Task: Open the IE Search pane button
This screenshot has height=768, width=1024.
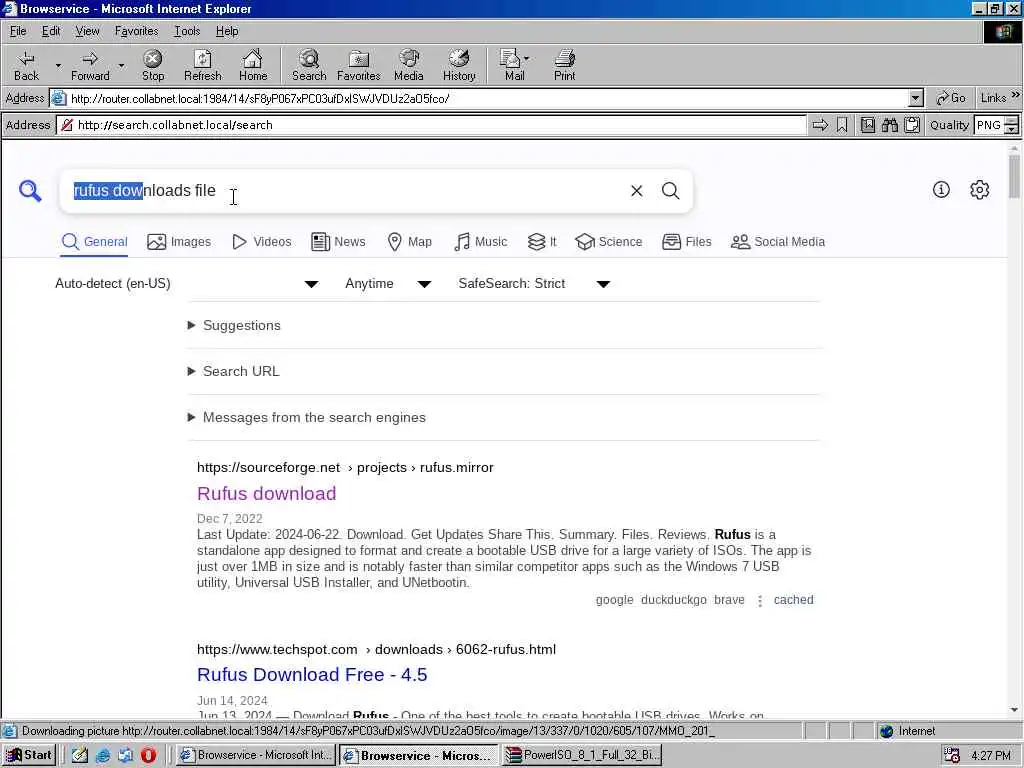Action: [x=309, y=65]
